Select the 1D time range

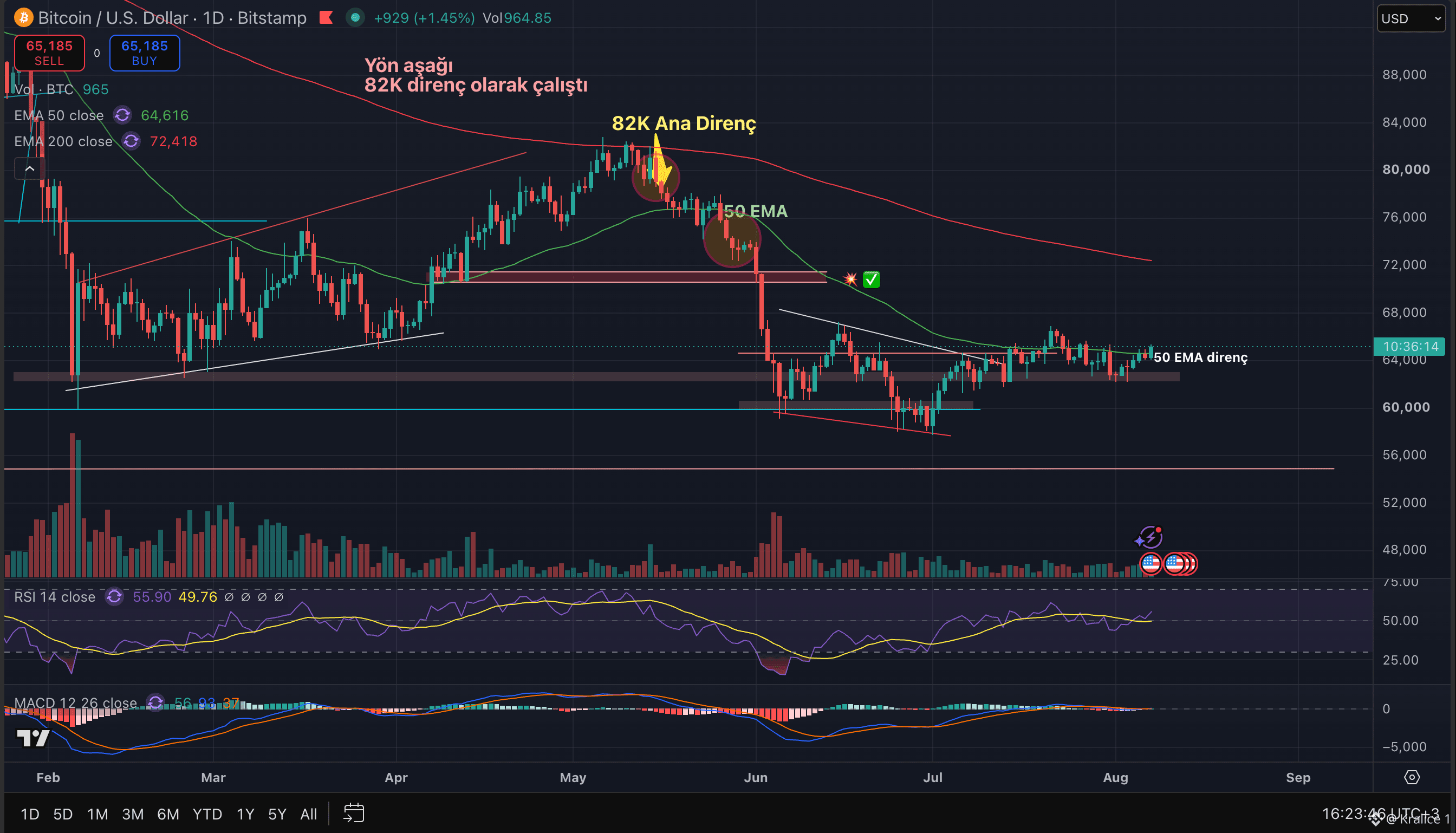coord(30,814)
